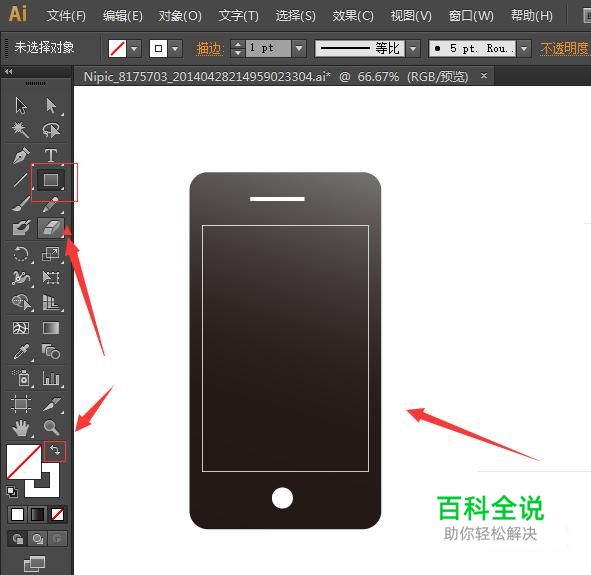Open the 视图(V) menu
Viewport: 591px width, 575px height.
(x=411, y=16)
